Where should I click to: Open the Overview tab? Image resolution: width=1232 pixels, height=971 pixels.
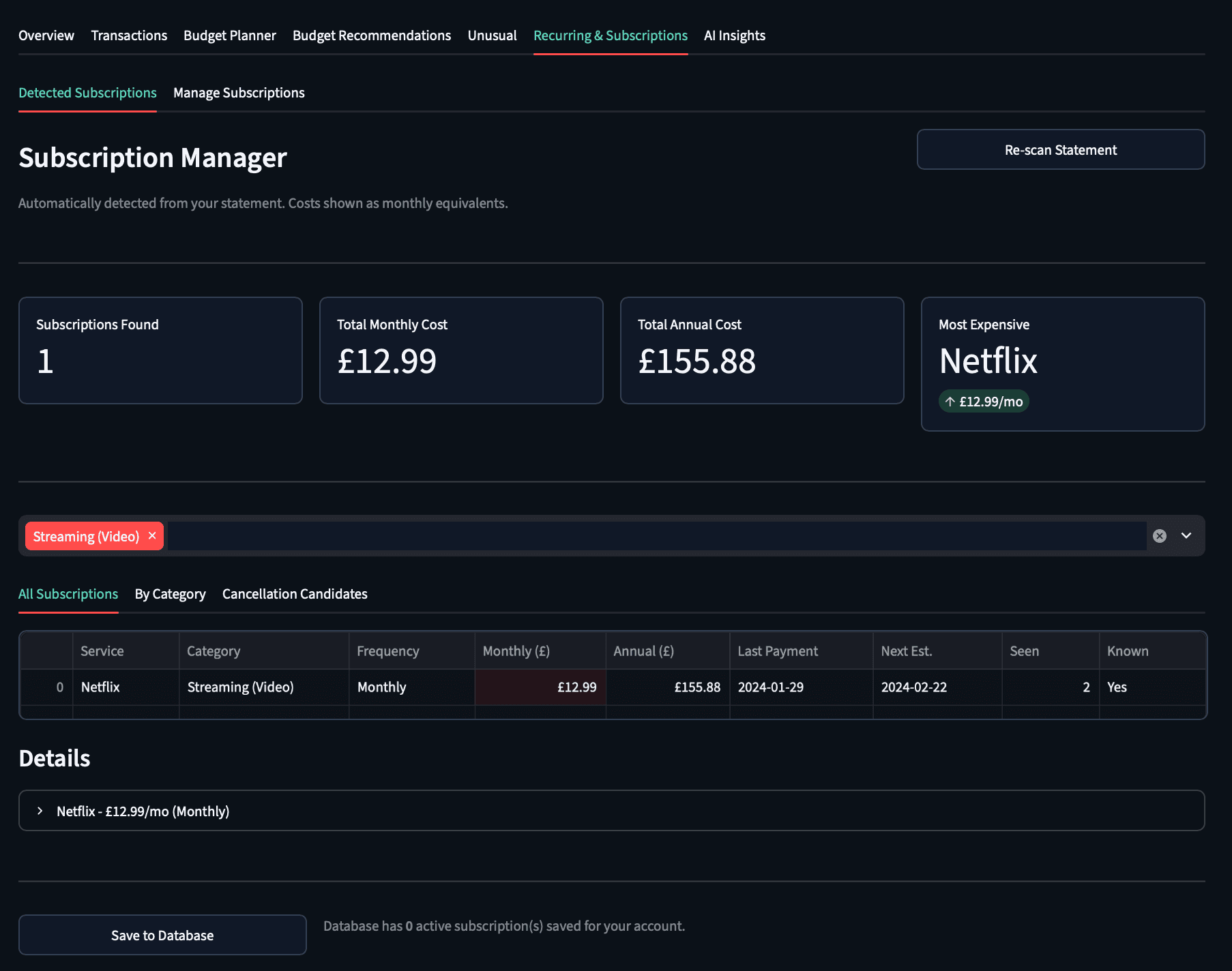coord(46,35)
